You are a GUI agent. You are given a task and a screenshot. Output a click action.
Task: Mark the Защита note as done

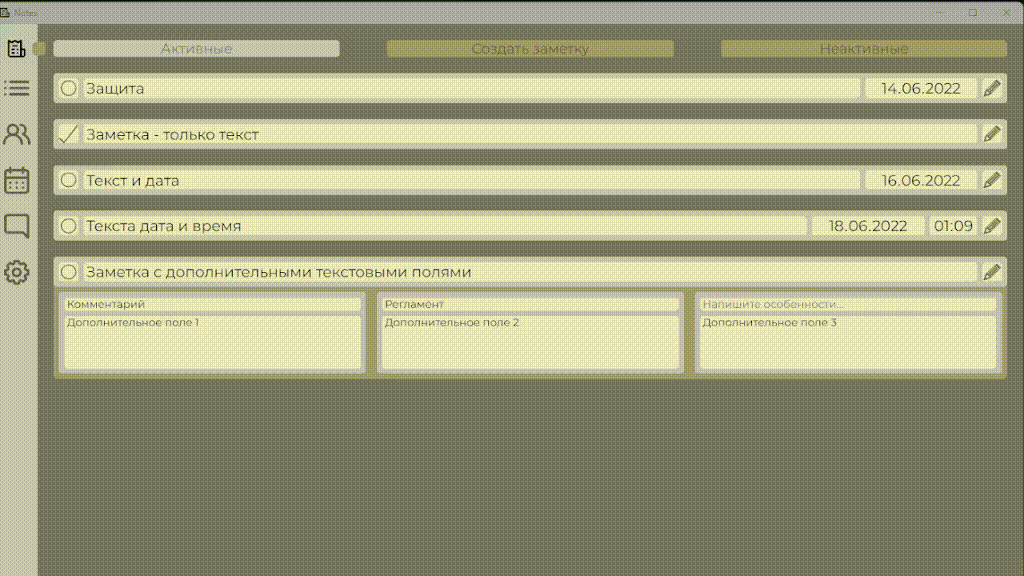69,88
